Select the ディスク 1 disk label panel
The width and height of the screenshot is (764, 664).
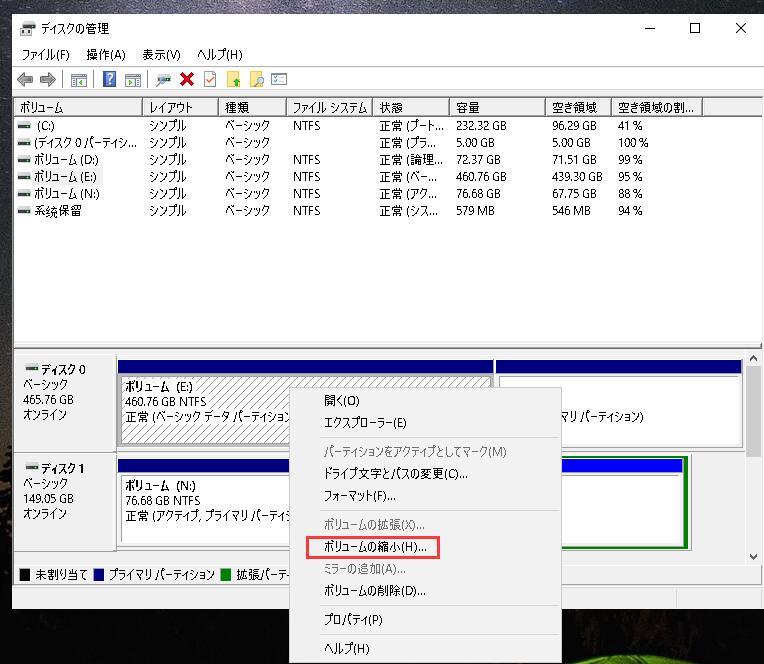65,501
